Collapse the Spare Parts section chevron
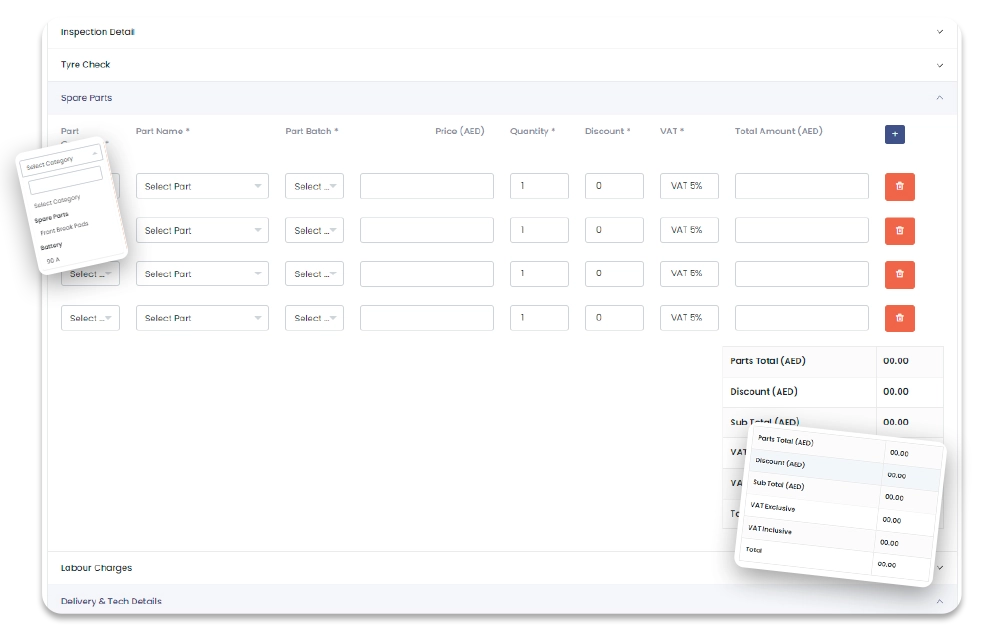Screen dimensions: 1000x633 [939, 98]
